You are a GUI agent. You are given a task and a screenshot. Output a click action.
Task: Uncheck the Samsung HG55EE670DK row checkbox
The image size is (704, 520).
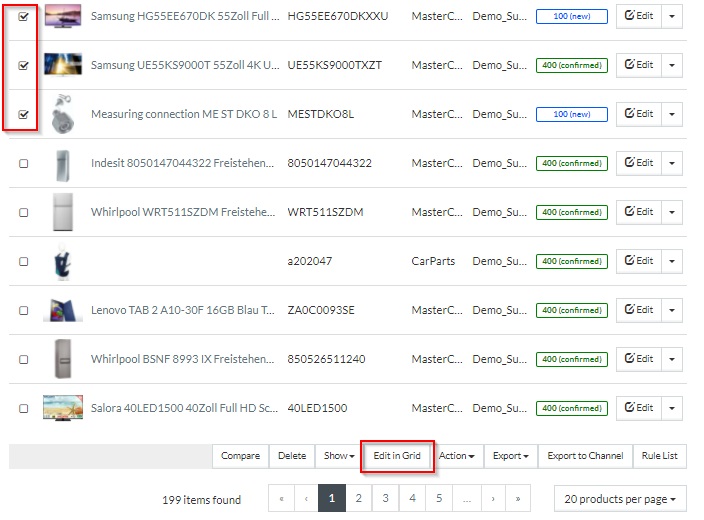[x=23, y=17]
